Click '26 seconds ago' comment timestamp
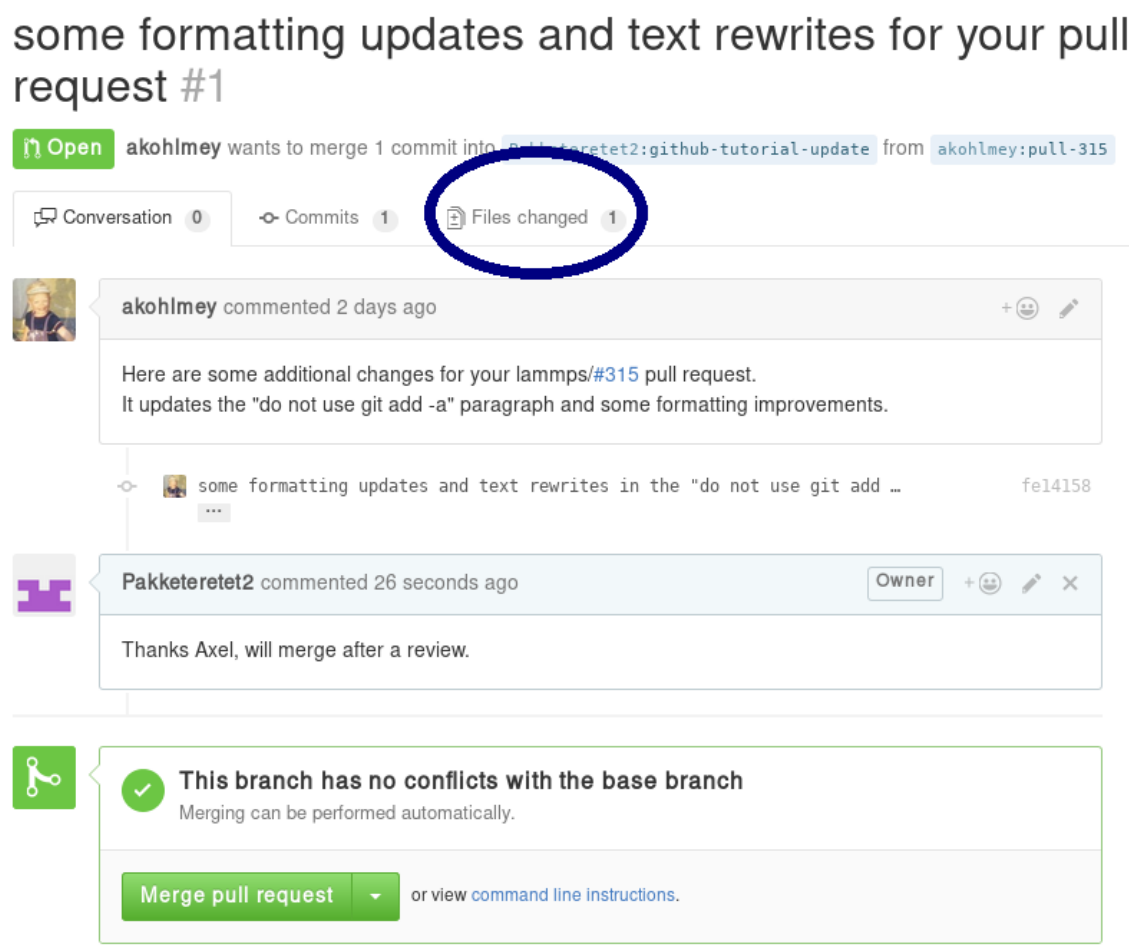Image resolution: width=1129 pixels, height=950 pixels. tap(446, 582)
